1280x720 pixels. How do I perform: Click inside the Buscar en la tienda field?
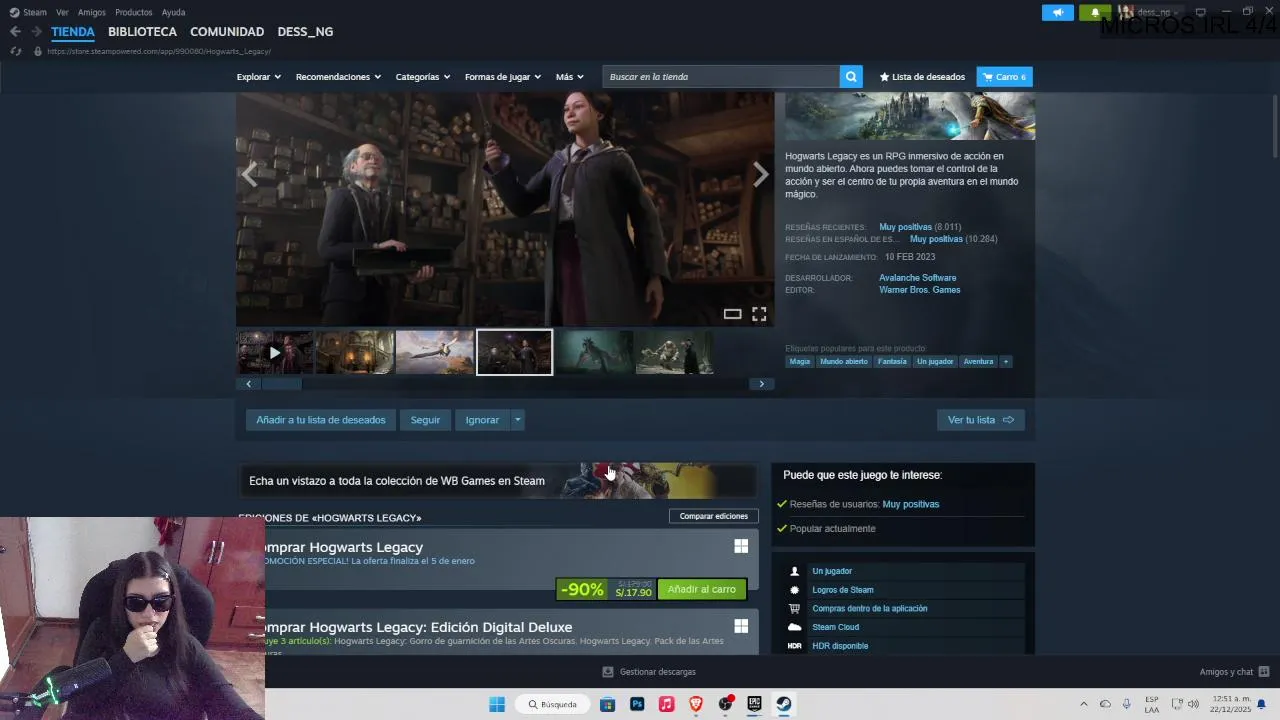click(x=722, y=77)
